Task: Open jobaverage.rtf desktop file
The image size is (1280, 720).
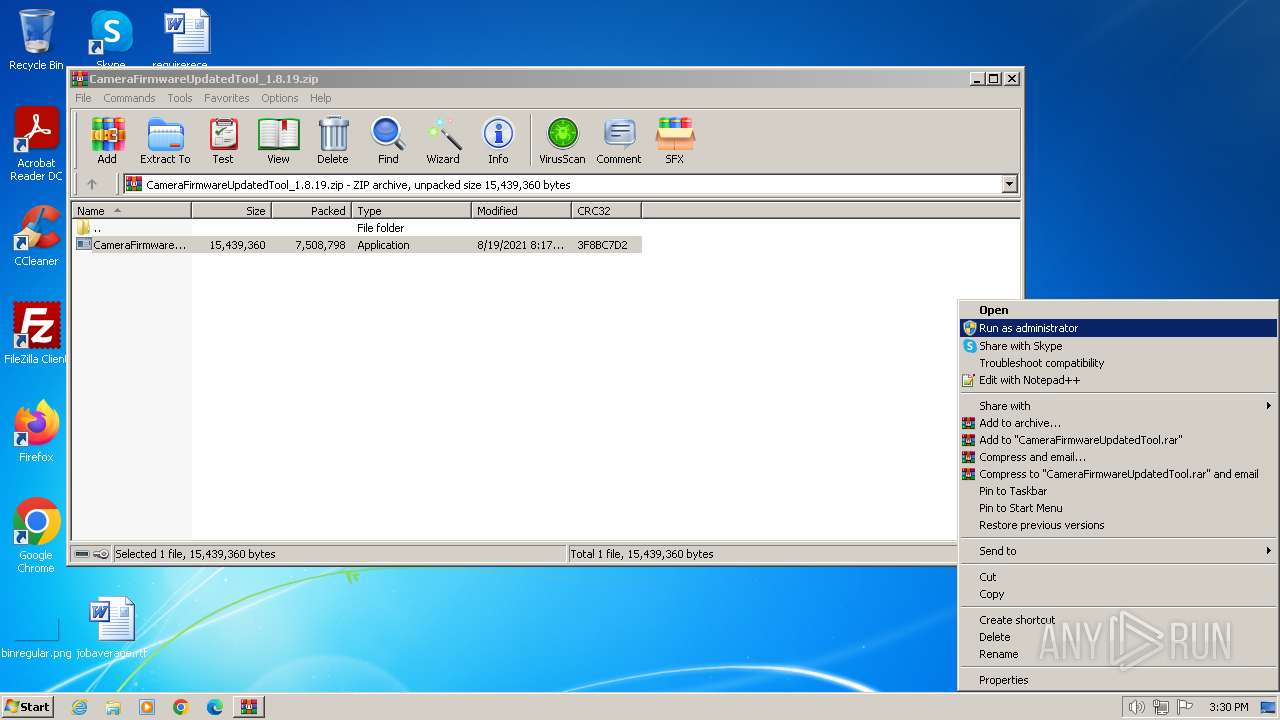Action: [x=112, y=629]
